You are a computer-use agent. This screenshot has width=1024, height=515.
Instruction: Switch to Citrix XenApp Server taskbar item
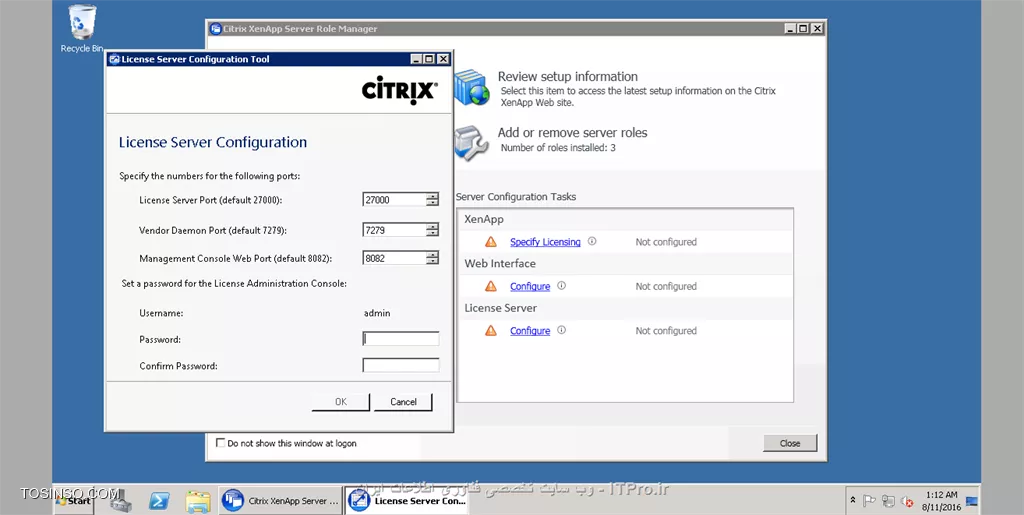(x=281, y=501)
